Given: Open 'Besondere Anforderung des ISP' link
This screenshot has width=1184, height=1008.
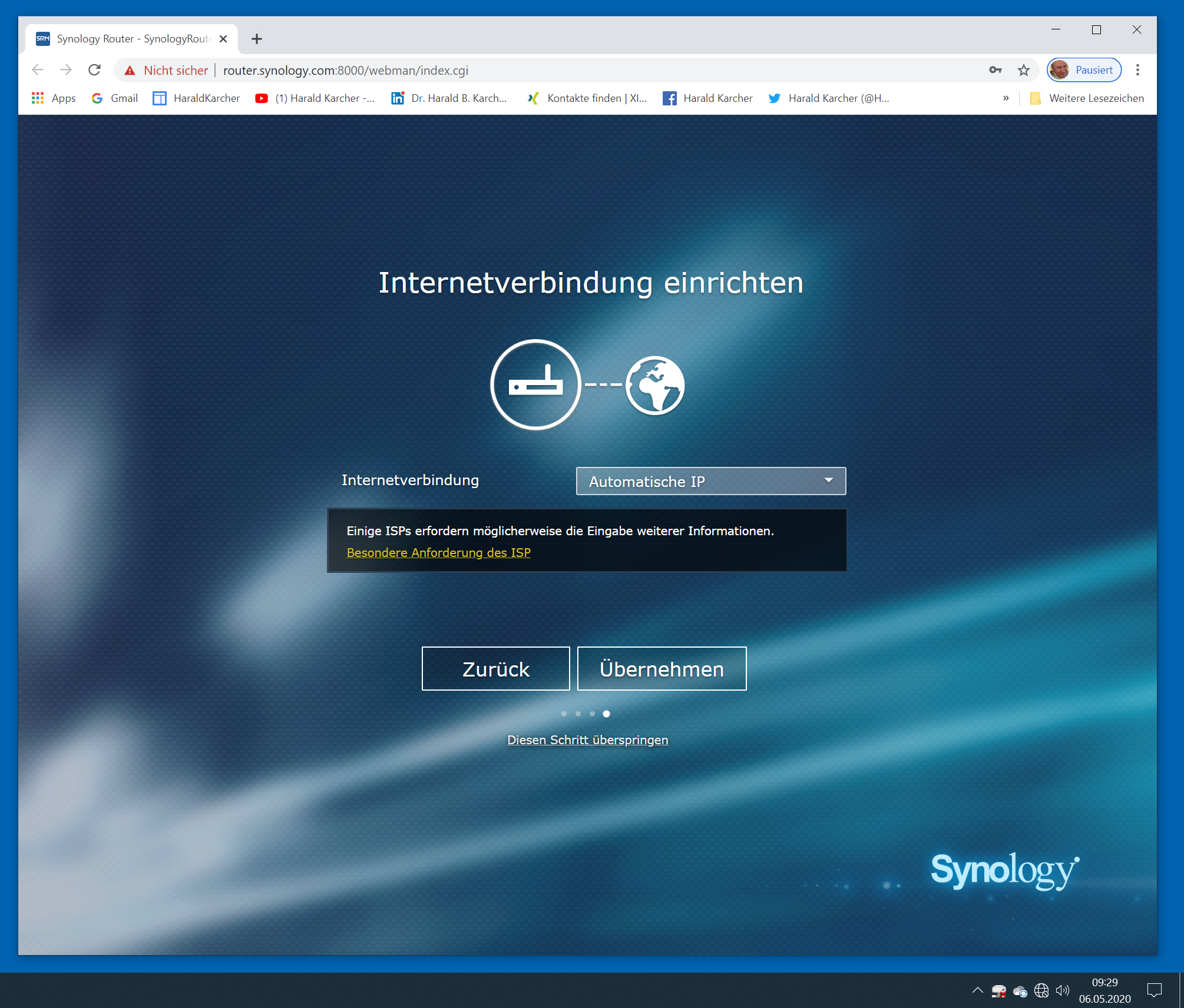Looking at the screenshot, I should [x=438, y=552].
